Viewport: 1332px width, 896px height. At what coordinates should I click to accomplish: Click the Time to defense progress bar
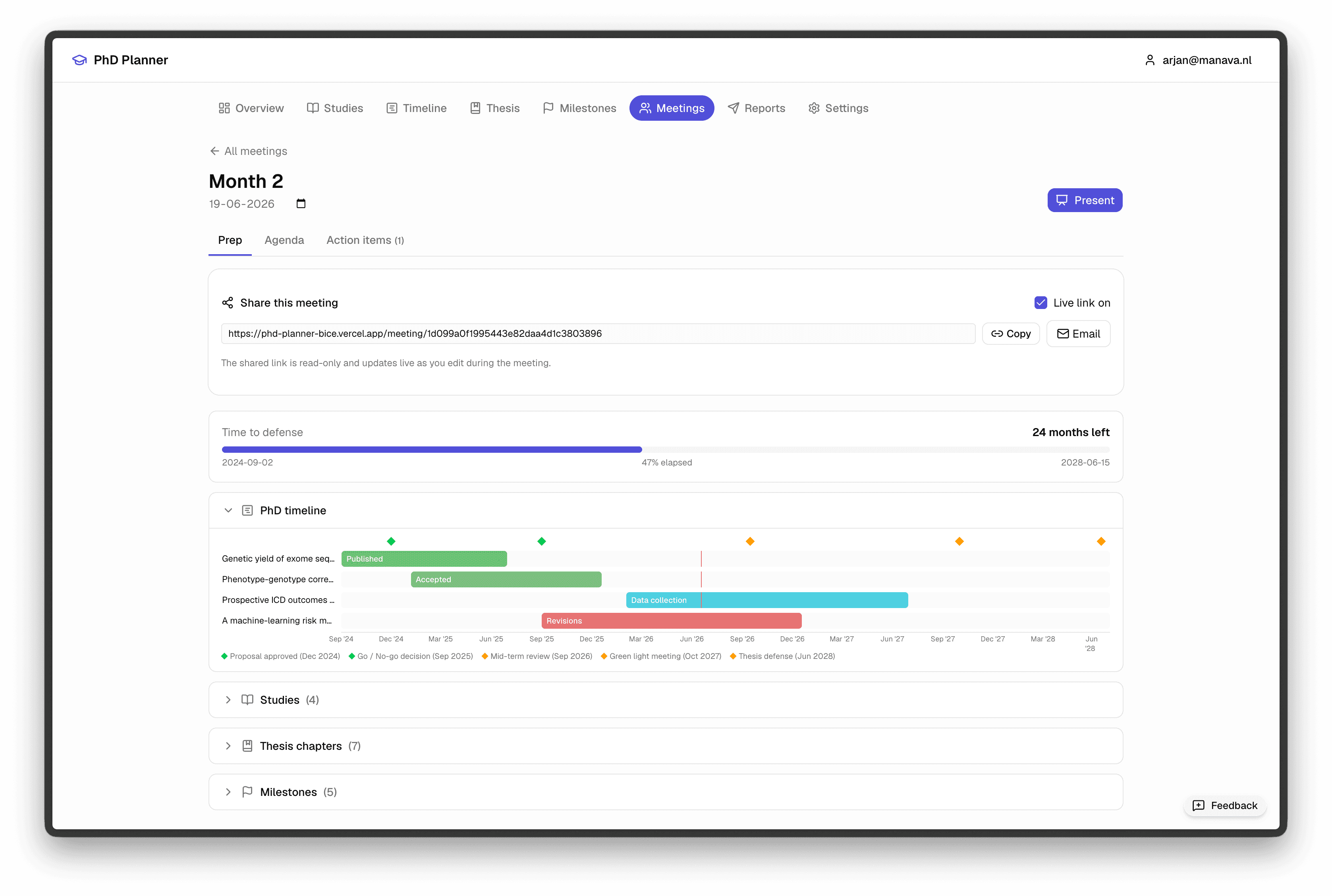click(x=666, y=450)
